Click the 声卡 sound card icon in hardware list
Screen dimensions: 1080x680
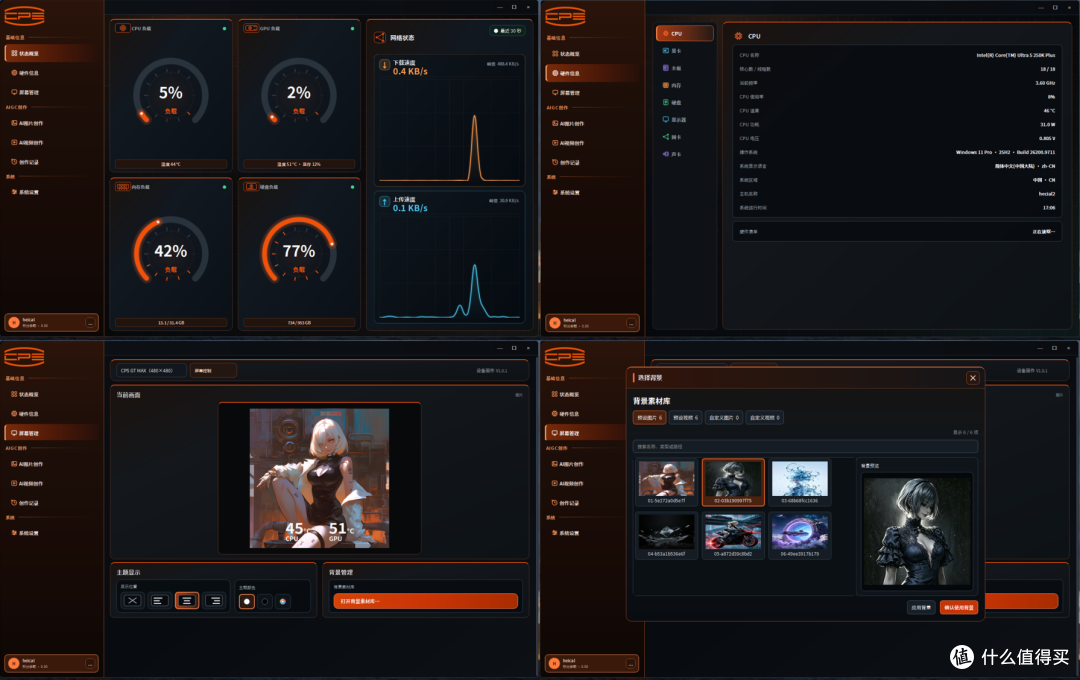click(665, 154)
